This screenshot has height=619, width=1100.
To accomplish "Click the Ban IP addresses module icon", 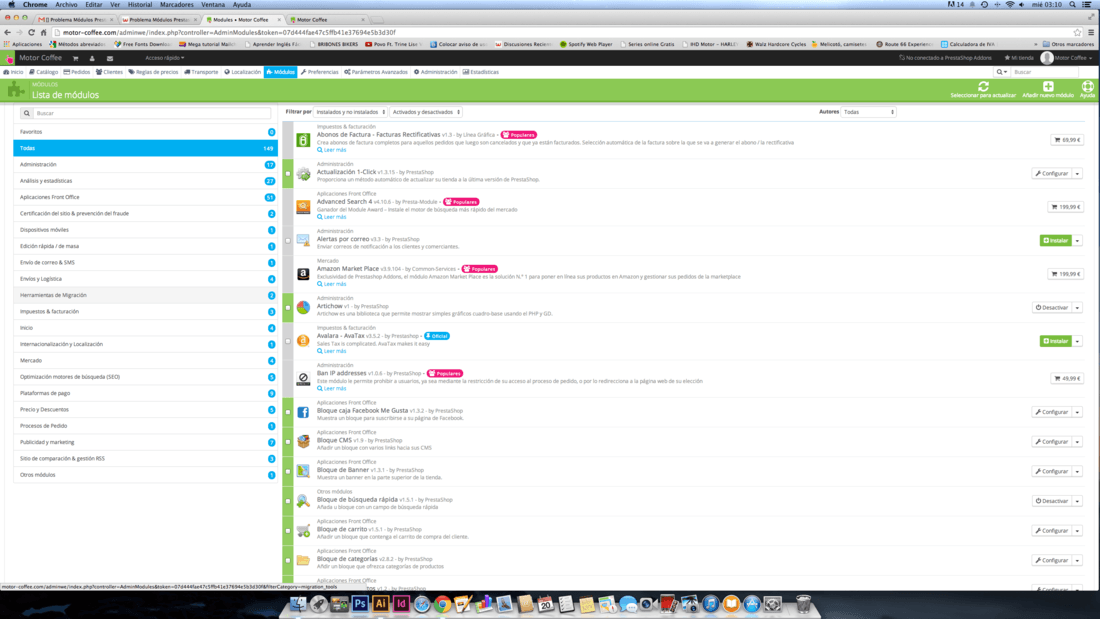I will [303, 378].
